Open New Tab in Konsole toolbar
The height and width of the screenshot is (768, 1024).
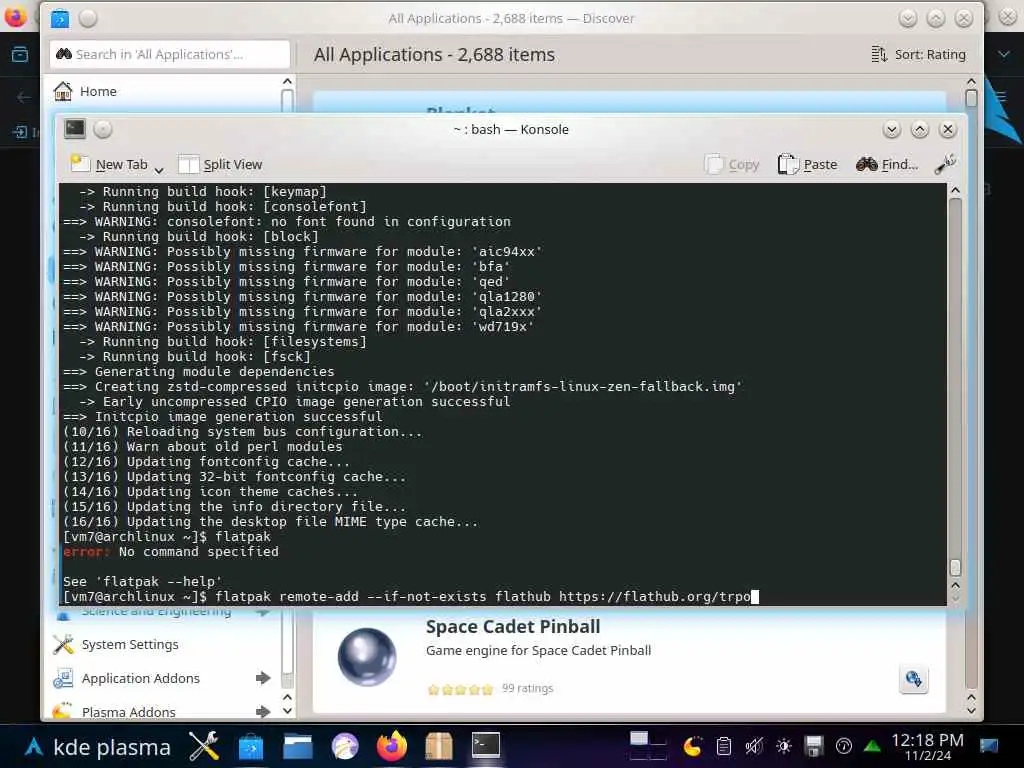tap(108, 165)
